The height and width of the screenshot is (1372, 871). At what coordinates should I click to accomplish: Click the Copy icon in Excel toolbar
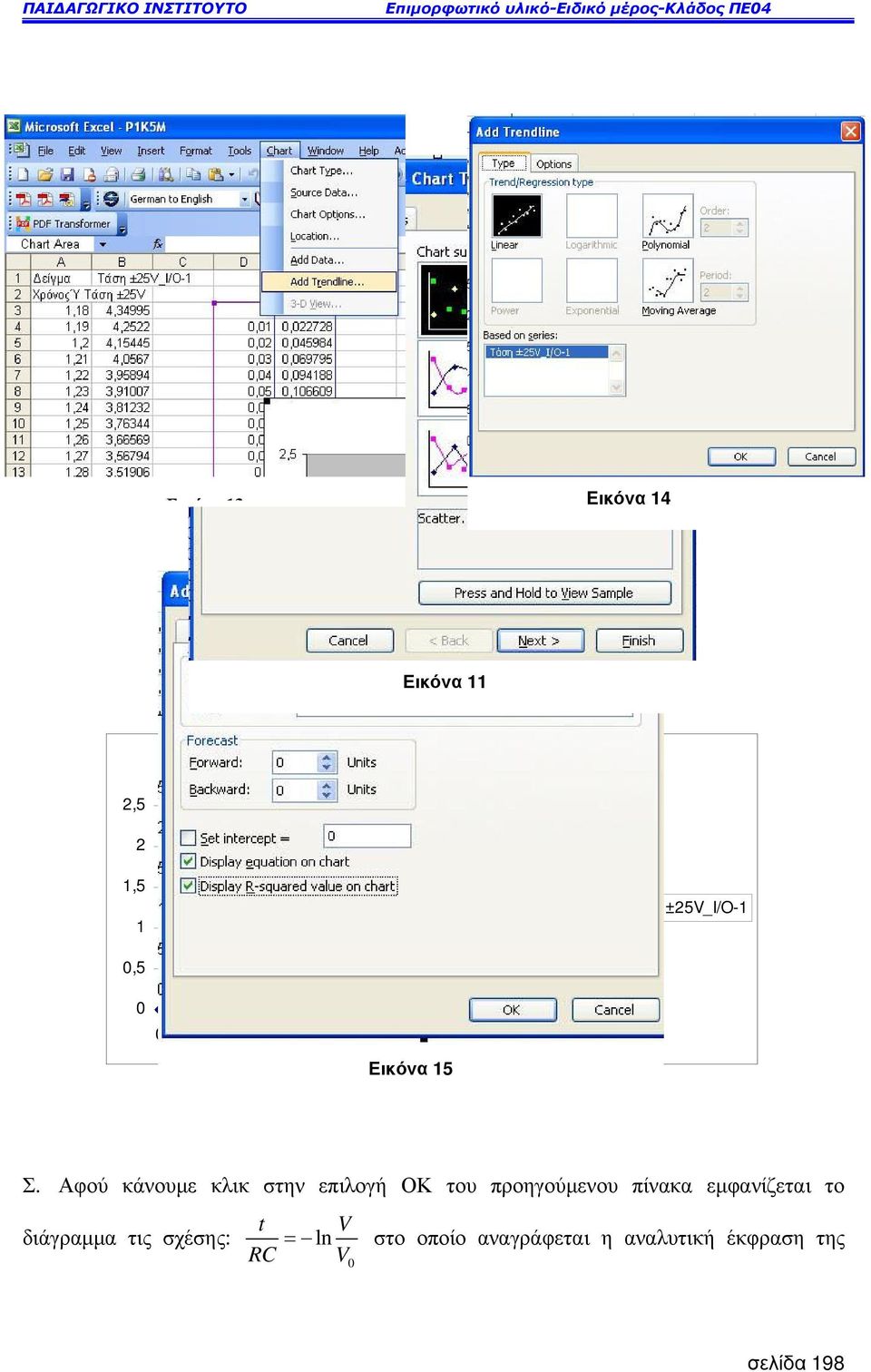pos(192,174)
